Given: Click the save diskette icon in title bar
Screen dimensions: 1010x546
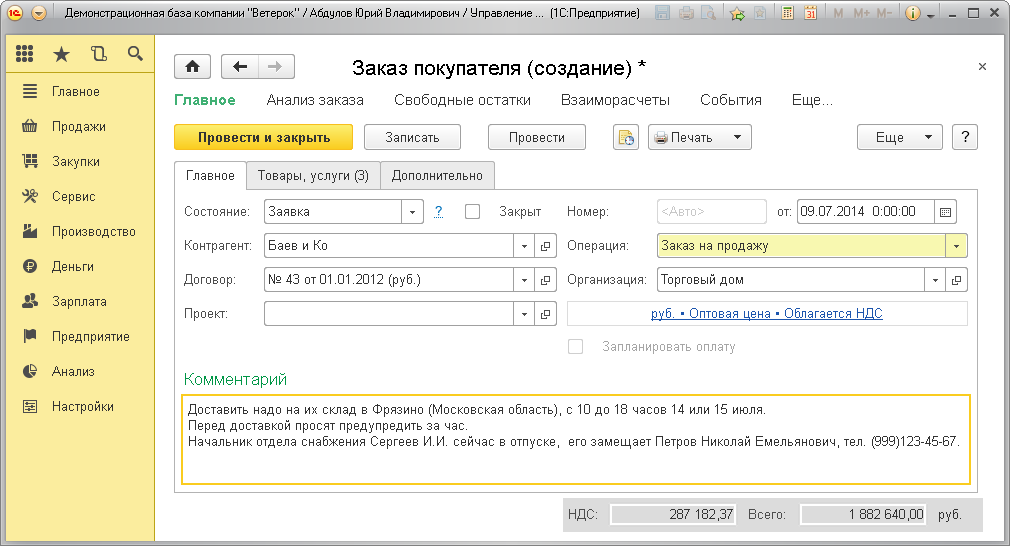Looking at the screenshot, I should click(x=662, y=13).
